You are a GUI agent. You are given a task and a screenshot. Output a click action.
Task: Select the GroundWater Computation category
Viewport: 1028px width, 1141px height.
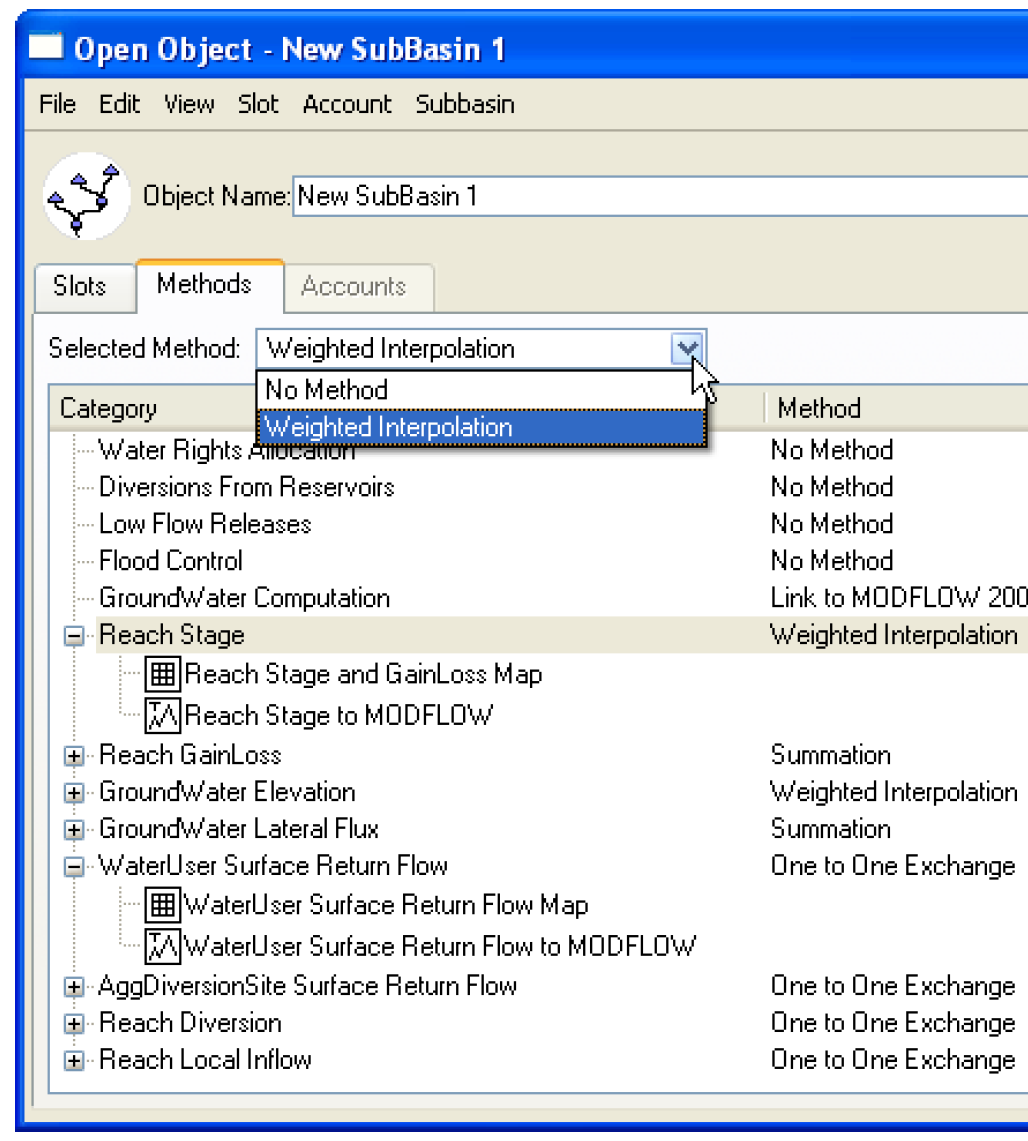pos(244,598)
